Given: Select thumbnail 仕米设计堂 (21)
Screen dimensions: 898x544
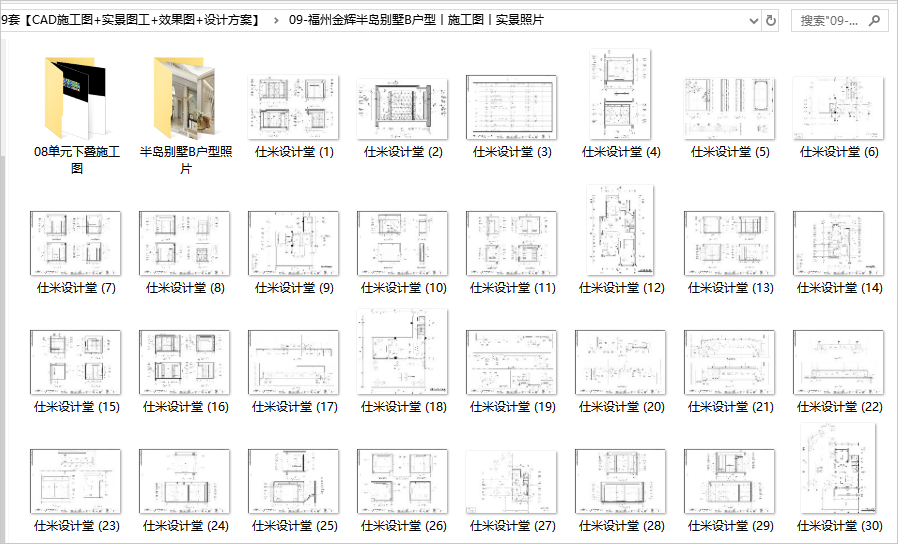Looking at the screenshot, I should pos(729,362).
